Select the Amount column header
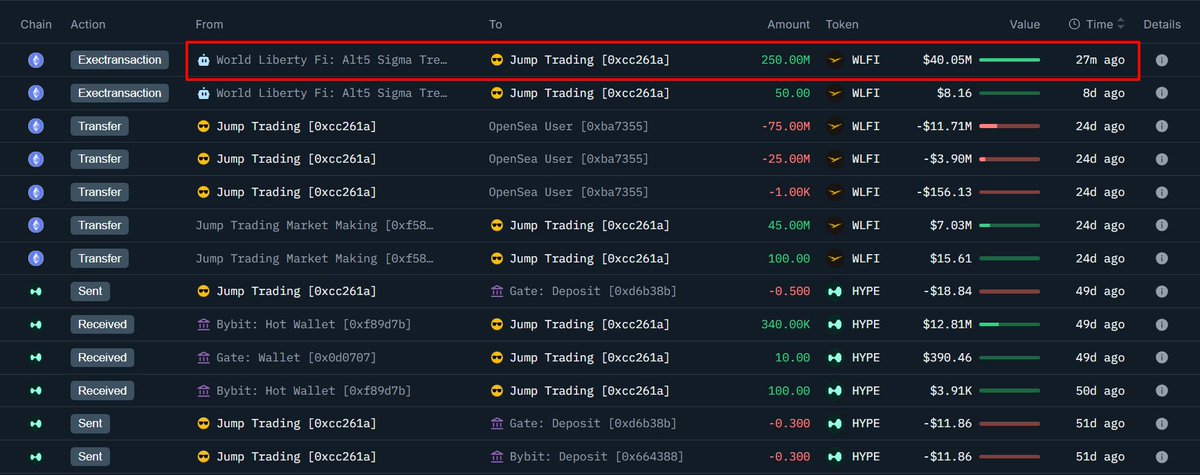 pos(789,24)
